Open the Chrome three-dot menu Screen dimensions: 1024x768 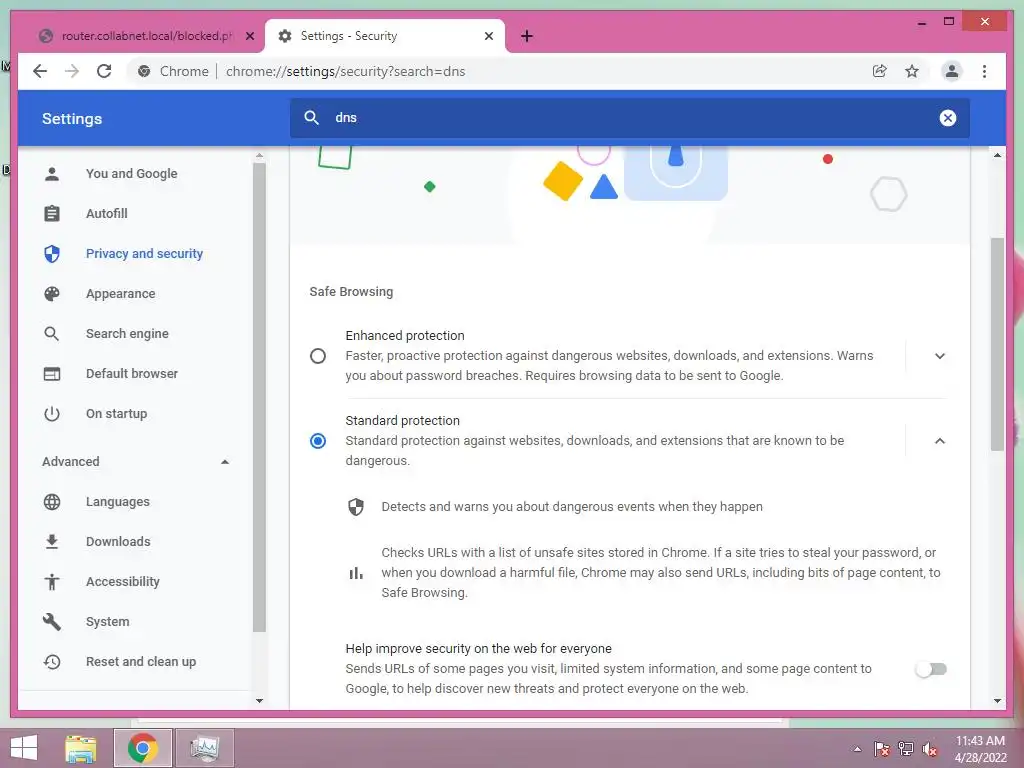pyautogui.click(x=984, y=71)
